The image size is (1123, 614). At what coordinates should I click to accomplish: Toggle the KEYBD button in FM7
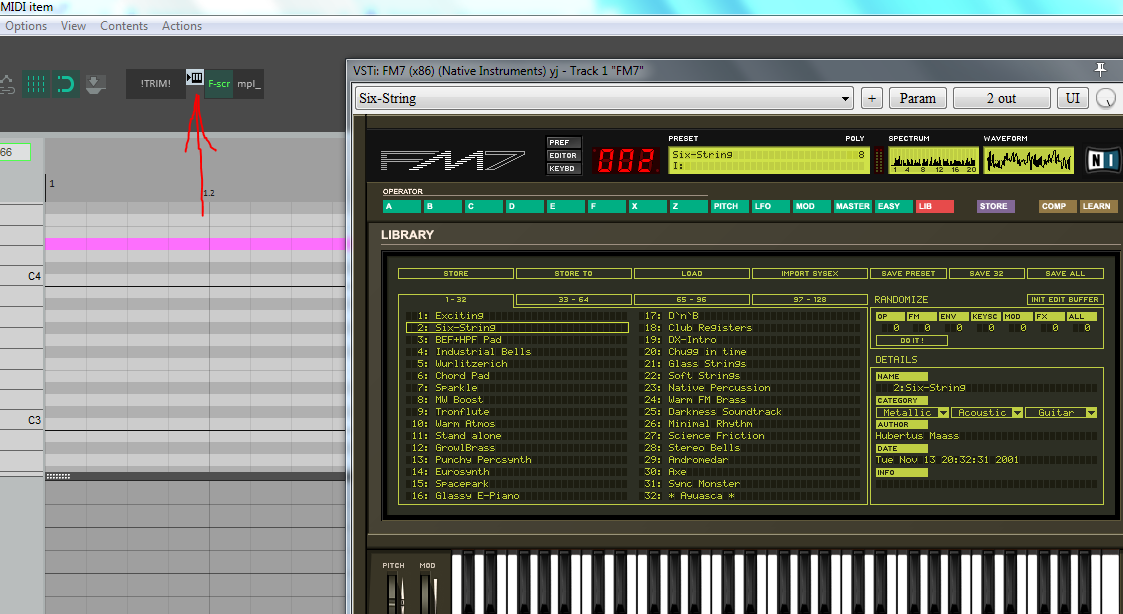pos(564,168)
